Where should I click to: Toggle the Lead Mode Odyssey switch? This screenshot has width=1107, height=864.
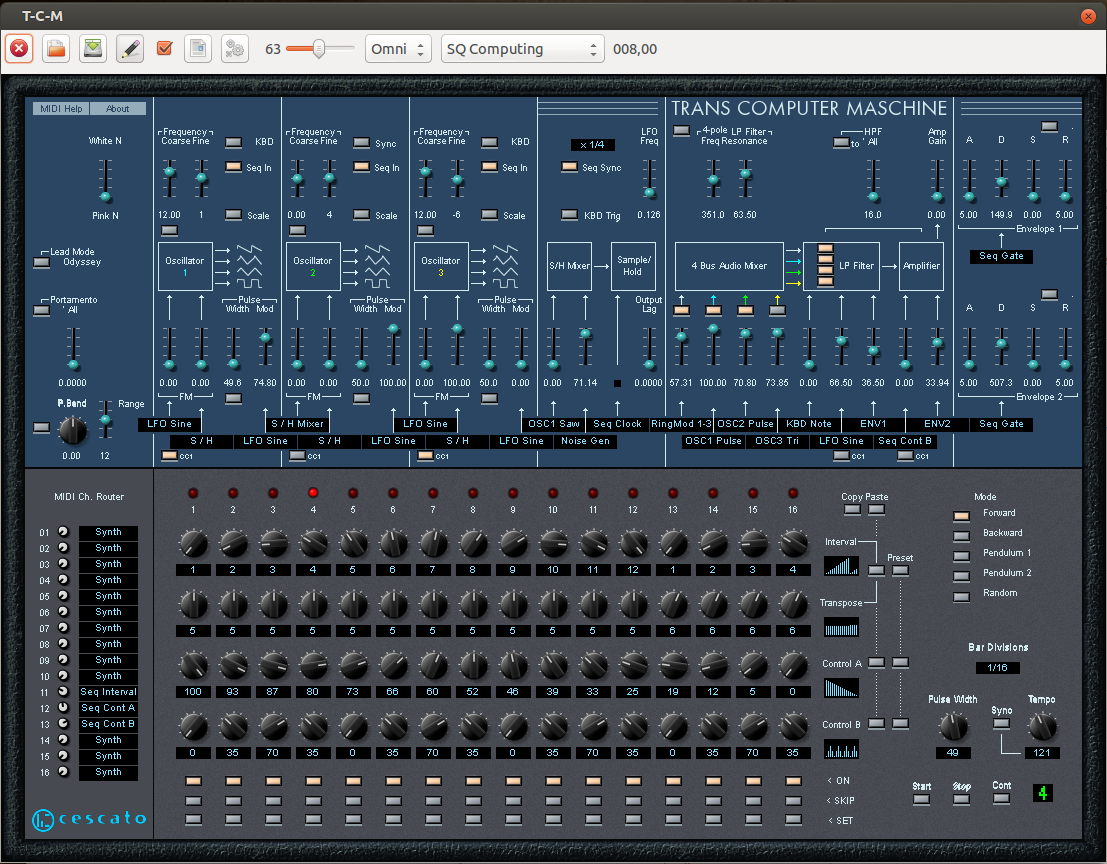click(x=41, y=263)
